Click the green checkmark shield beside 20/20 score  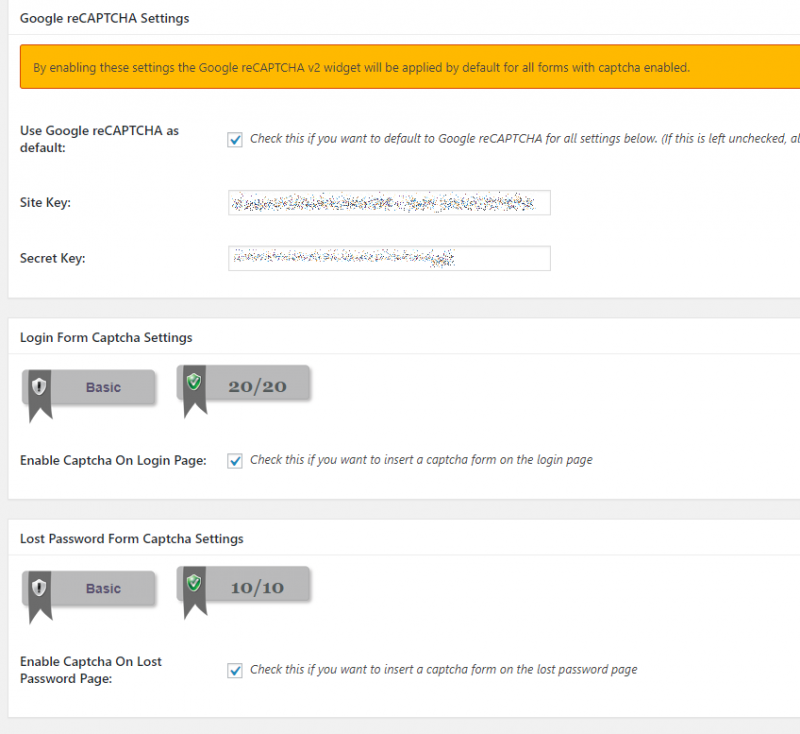[x=193, y=381]
